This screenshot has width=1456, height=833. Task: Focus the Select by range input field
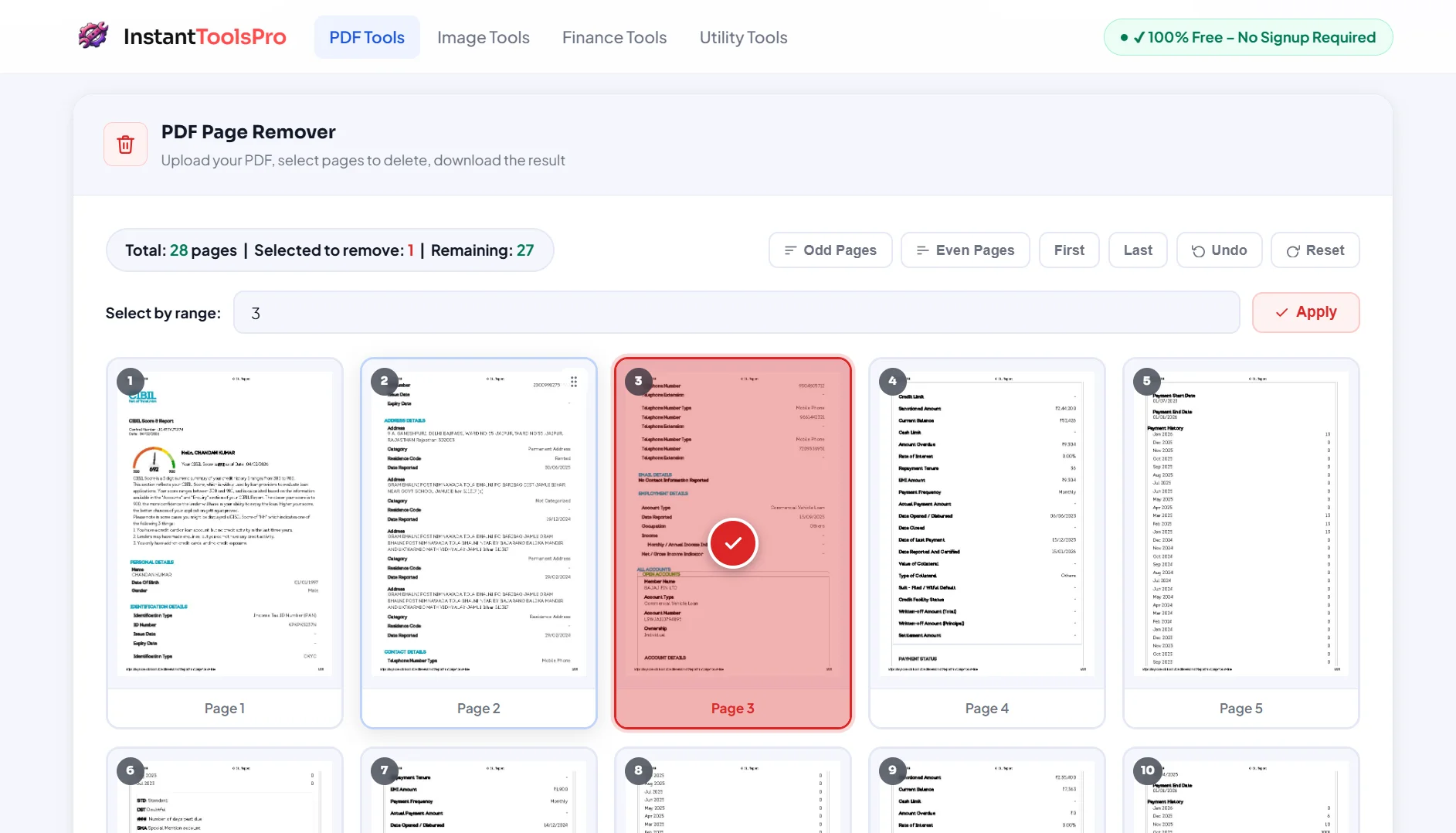click(x=736, y=313)
